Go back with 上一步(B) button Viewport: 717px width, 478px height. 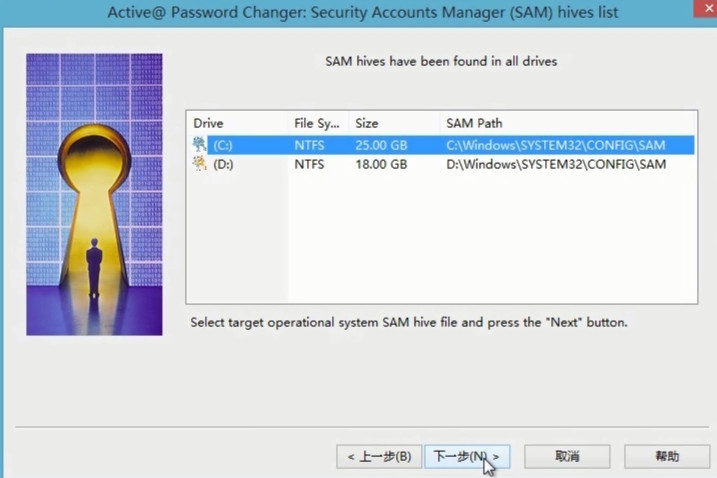tap(379, 456)
